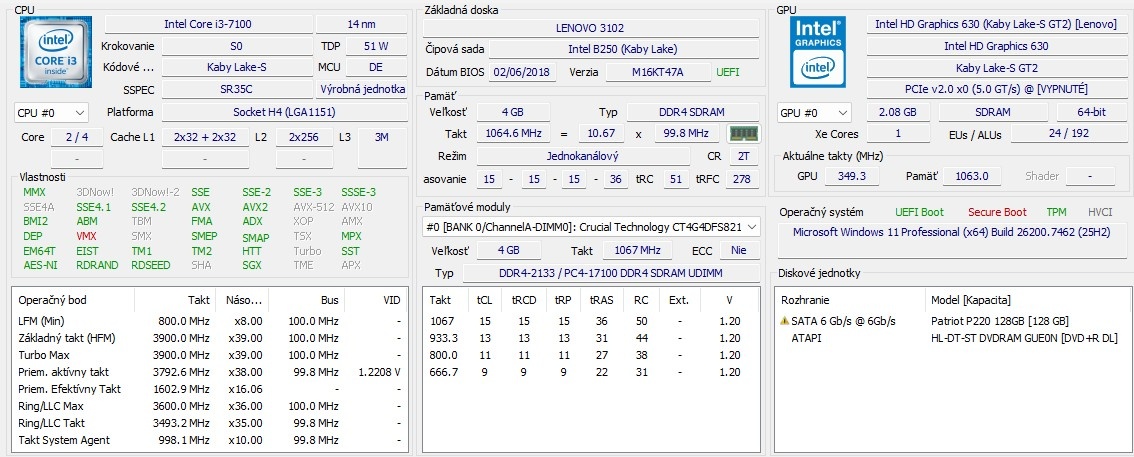Click the Jednokanálový mode field

point(585,156)
